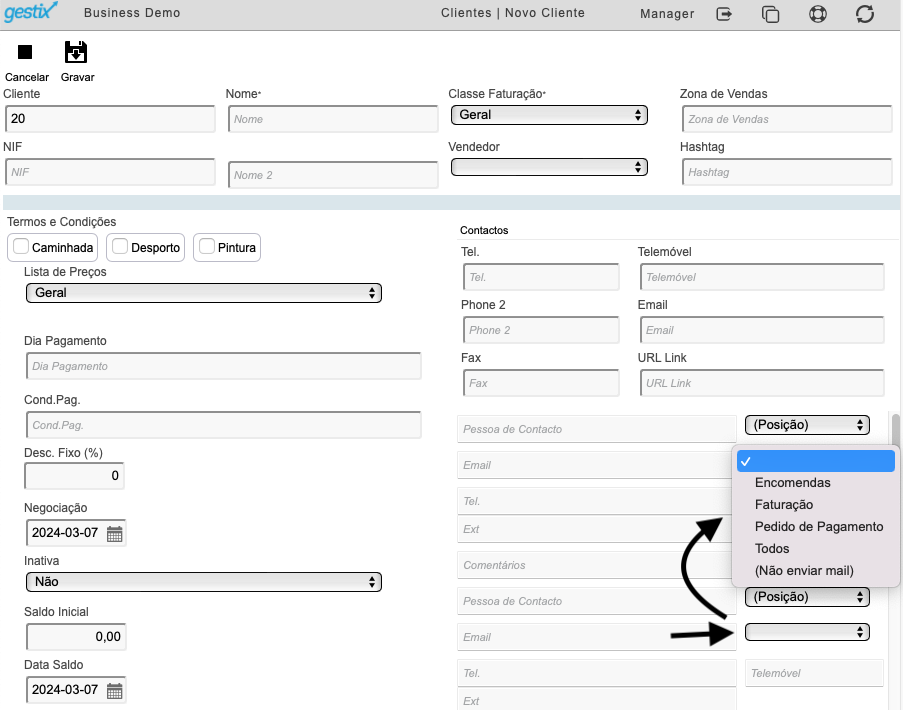Open Negociação date calendar icon
This screenshot has height=710, width=903.
(x=115, y=534)
